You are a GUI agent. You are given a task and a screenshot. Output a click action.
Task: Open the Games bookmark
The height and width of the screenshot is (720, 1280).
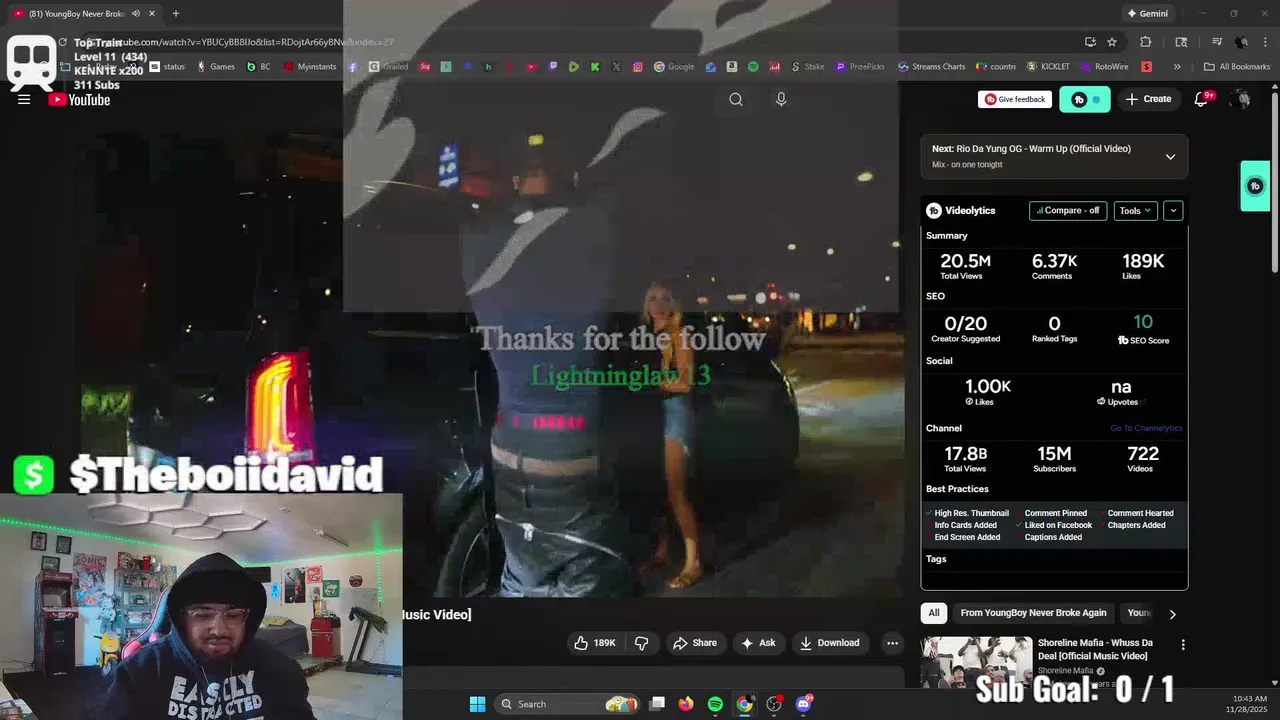[x=216, y=67]
